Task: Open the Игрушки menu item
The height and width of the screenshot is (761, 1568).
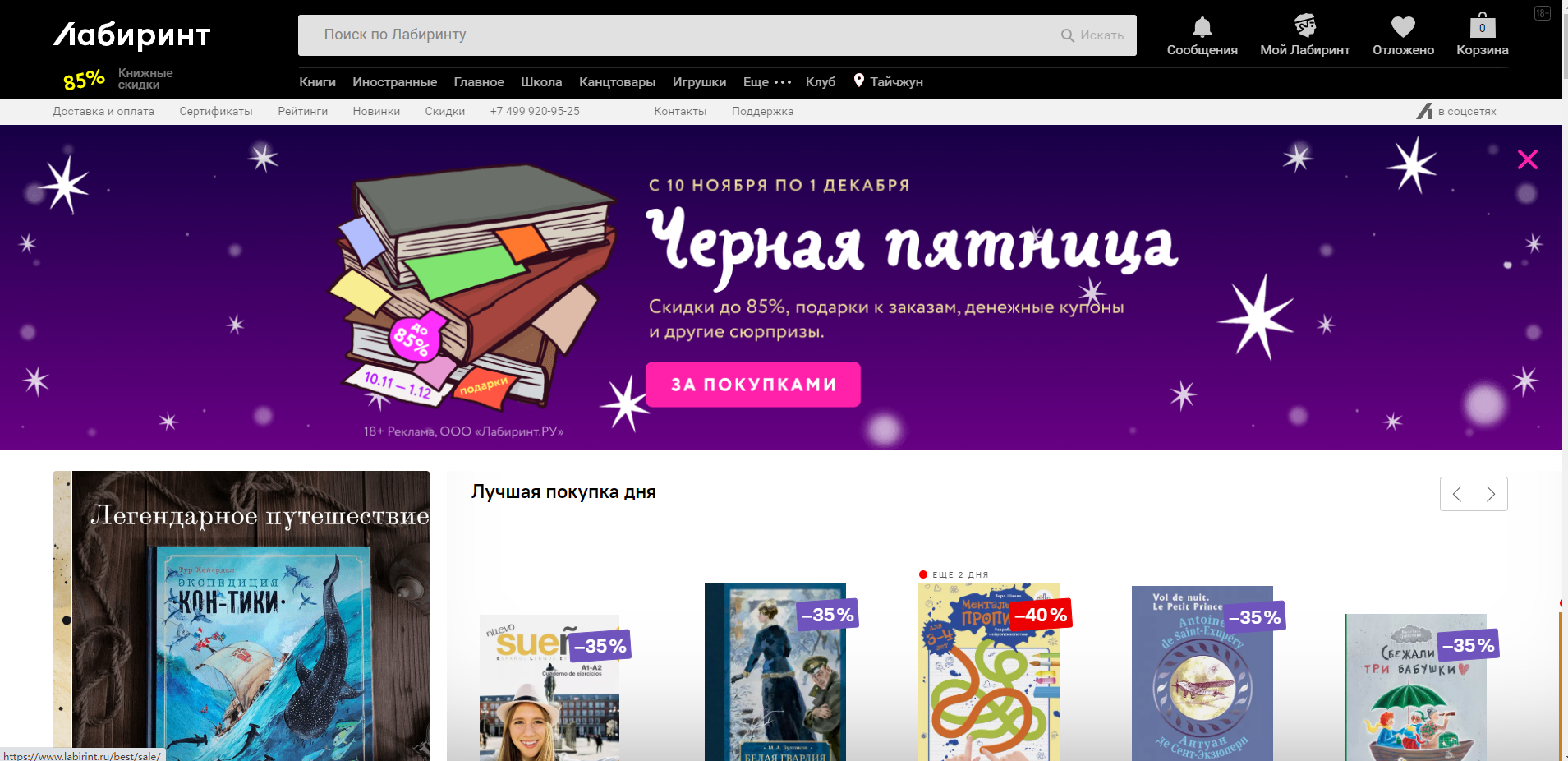Action: (x=699, y=82)
